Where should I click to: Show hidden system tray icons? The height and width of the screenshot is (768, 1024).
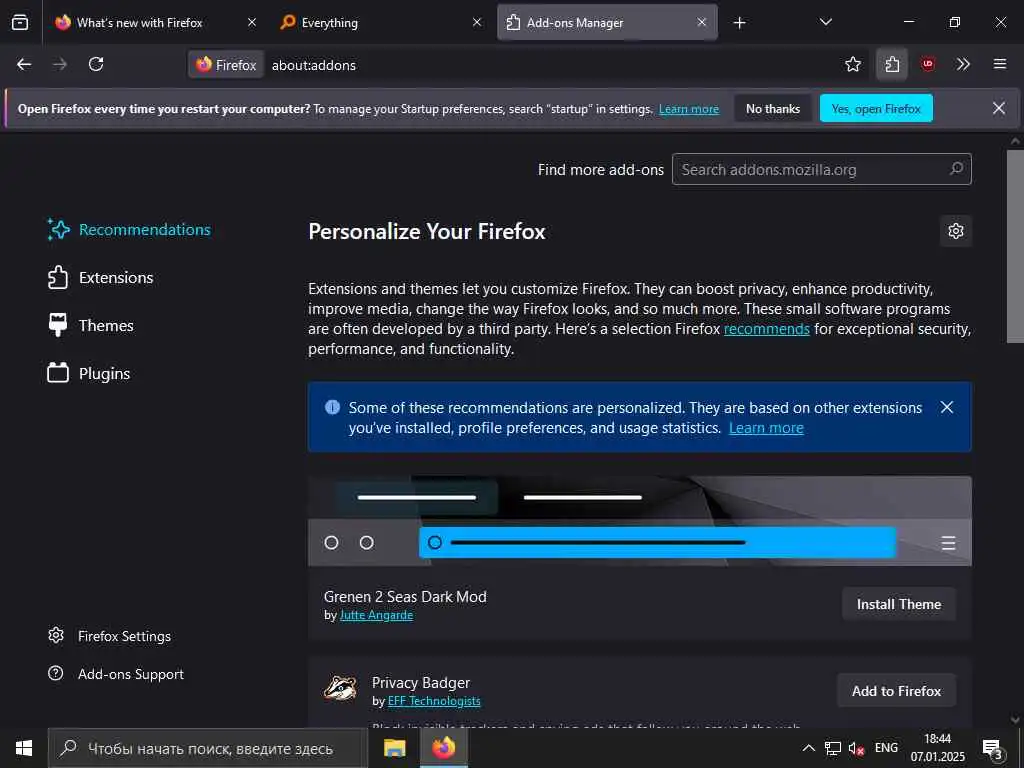808,748
